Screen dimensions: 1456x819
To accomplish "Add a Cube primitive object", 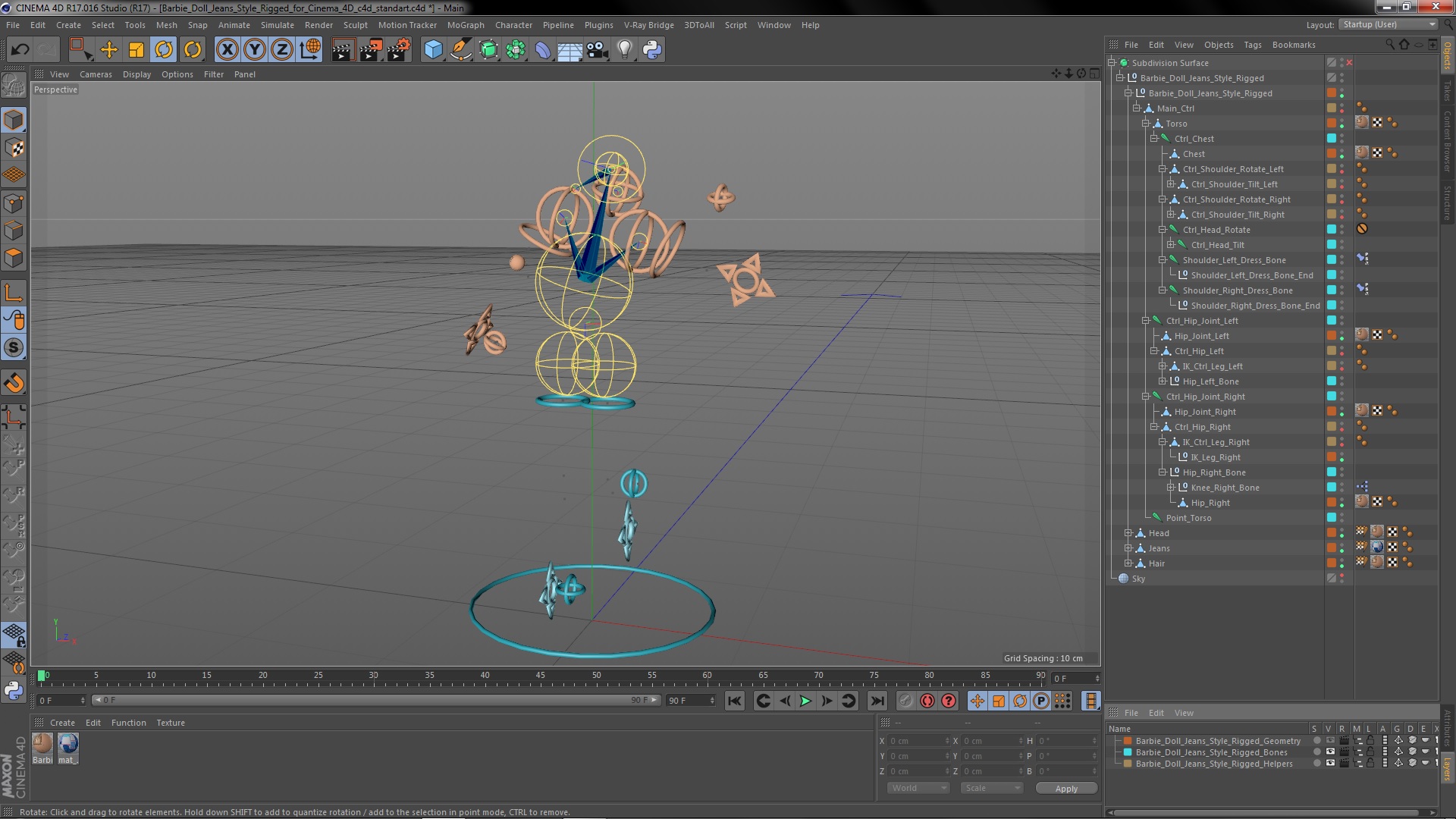I will coord(434,50).
